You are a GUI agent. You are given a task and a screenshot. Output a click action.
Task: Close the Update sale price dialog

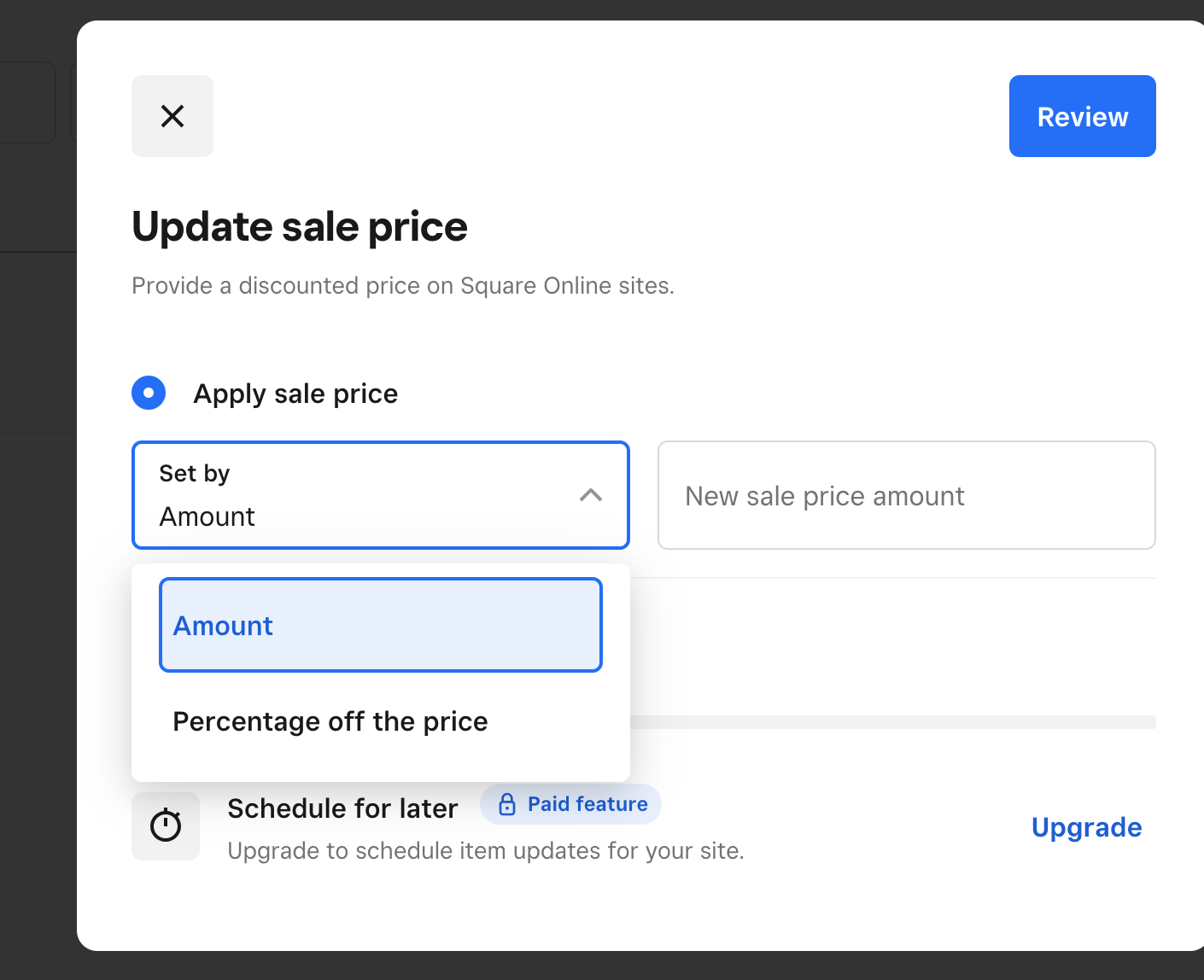point(172,116)
